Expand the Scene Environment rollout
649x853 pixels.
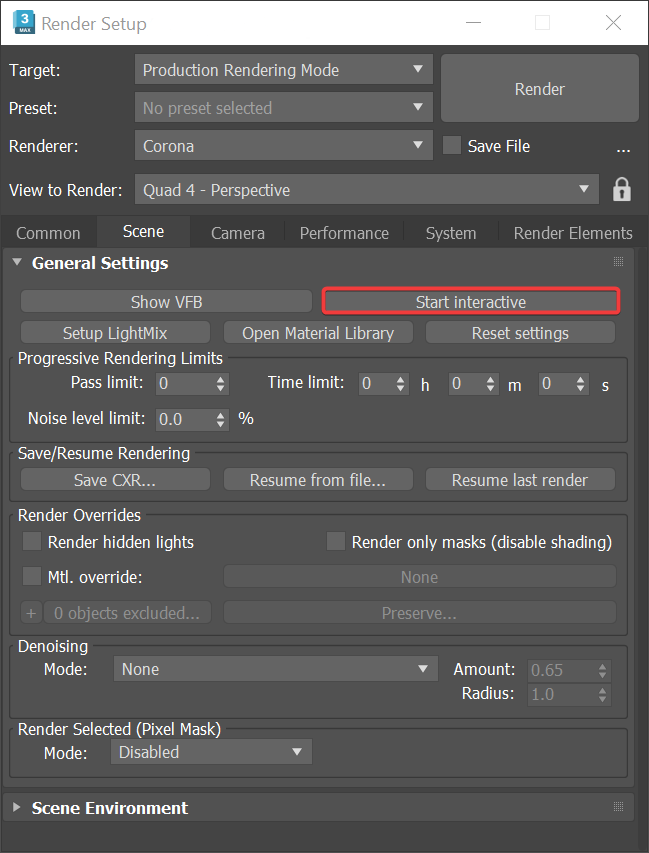[x=17, y=807]
